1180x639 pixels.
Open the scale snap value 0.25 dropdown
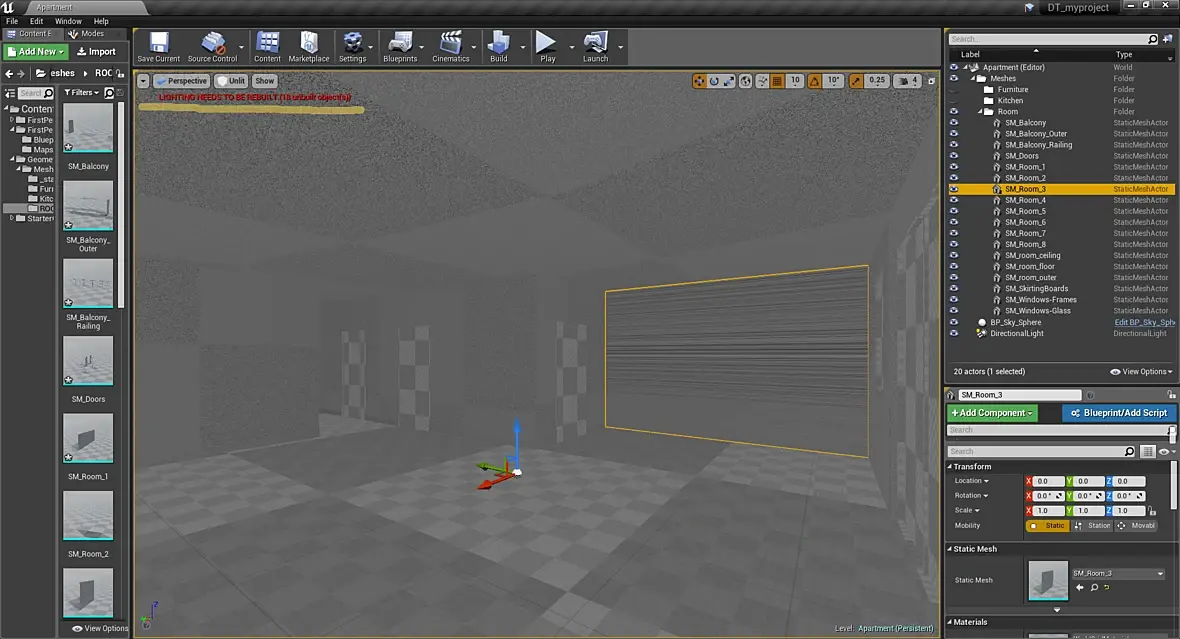coord(877,81)
